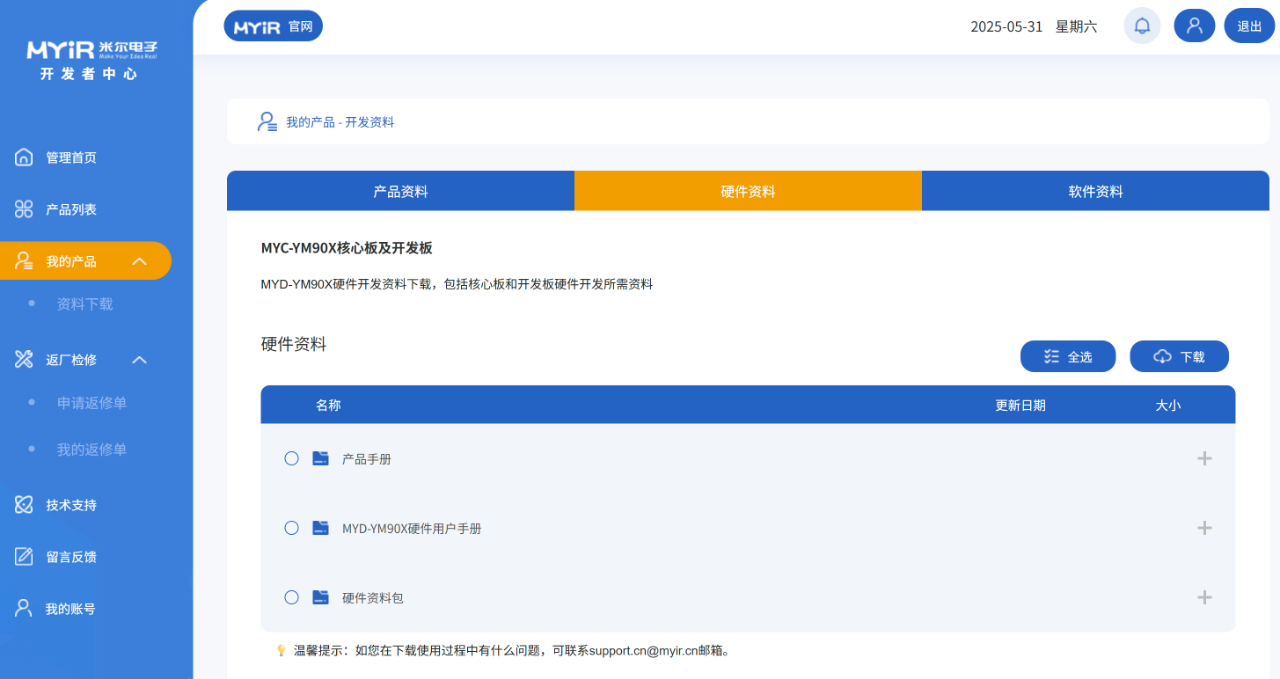Switch to the 软件资料 tab
This screenshot has width=1280, height=679.
[x=1095, y=191]
